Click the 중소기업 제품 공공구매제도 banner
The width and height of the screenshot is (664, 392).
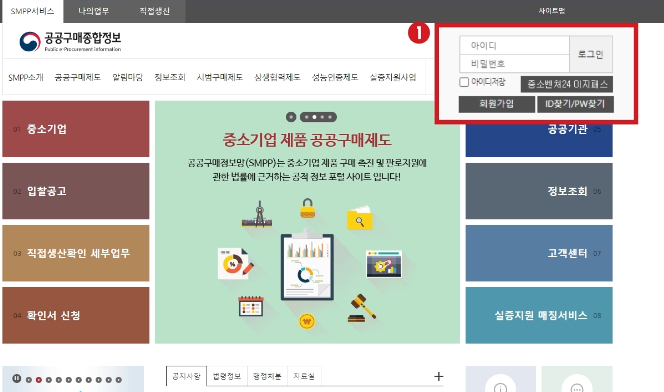coord(307,222)
